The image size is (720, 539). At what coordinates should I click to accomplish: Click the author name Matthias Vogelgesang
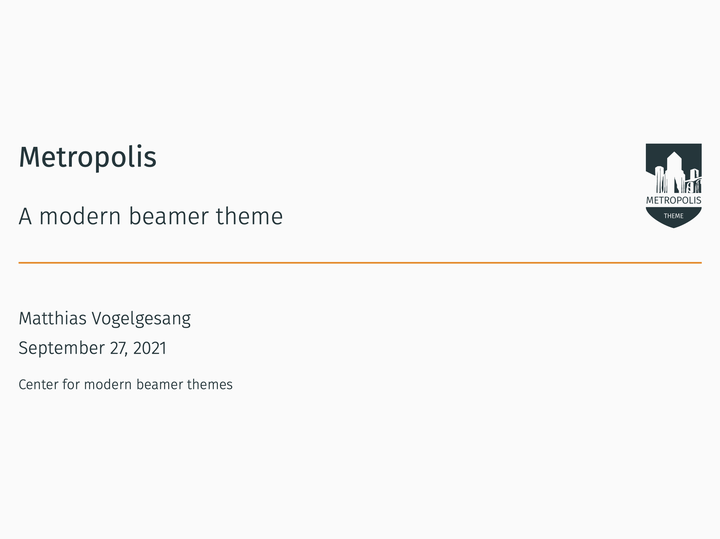104,319
